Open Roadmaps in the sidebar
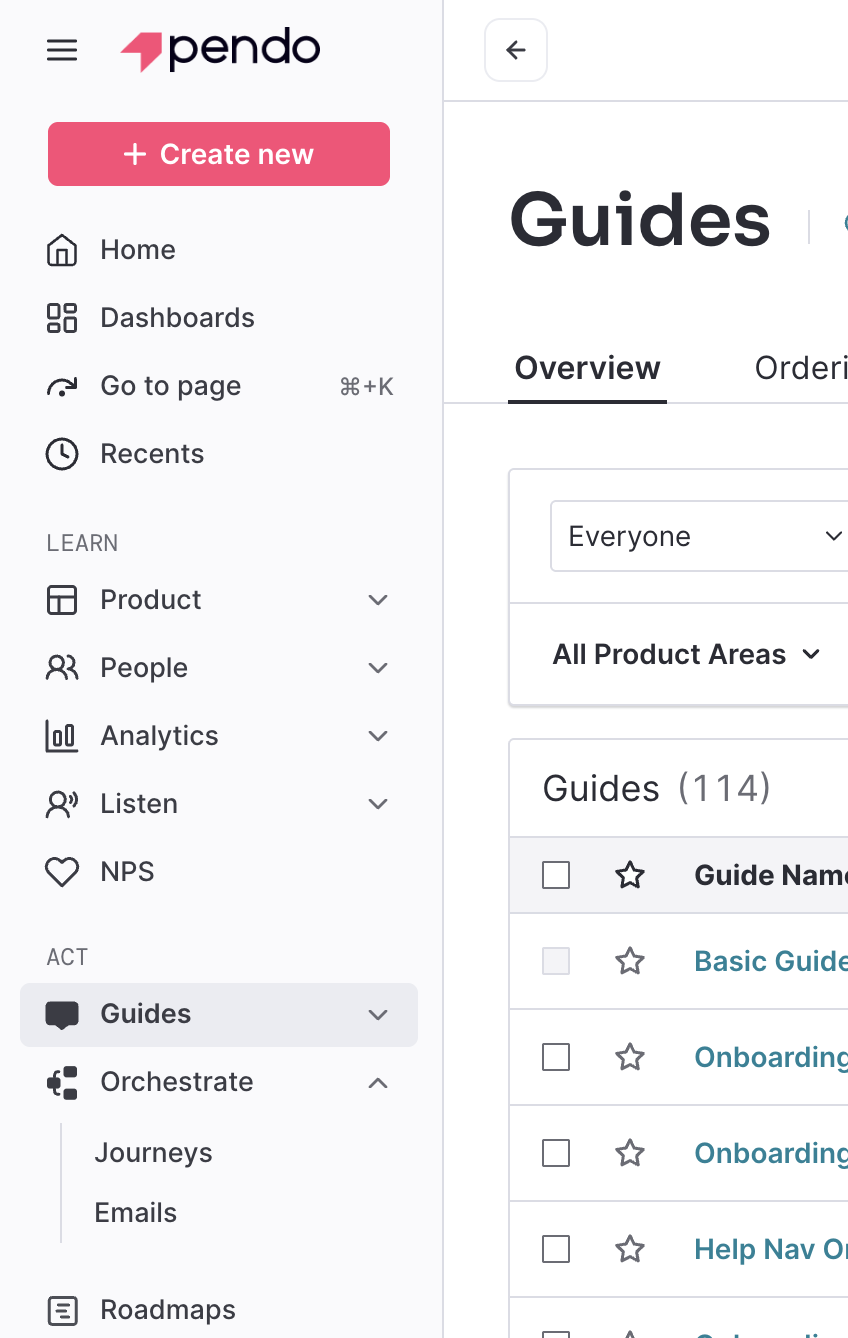848x1338 pixels. point(167,1310)
